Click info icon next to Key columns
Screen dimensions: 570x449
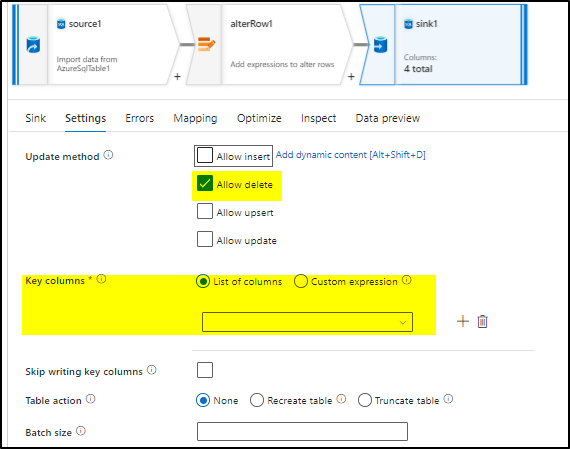point(101,279)
